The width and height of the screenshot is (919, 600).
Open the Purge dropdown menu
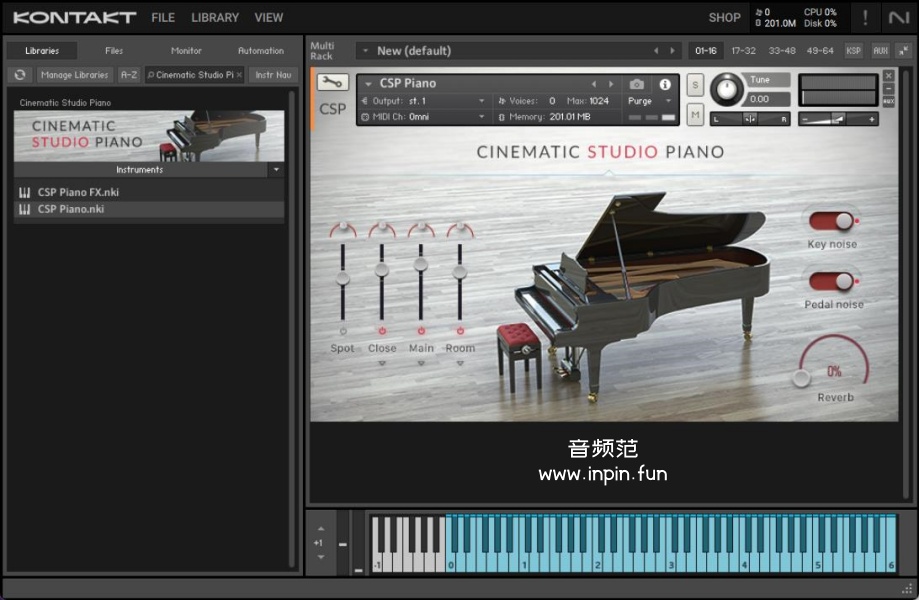[x=650, y=101]
